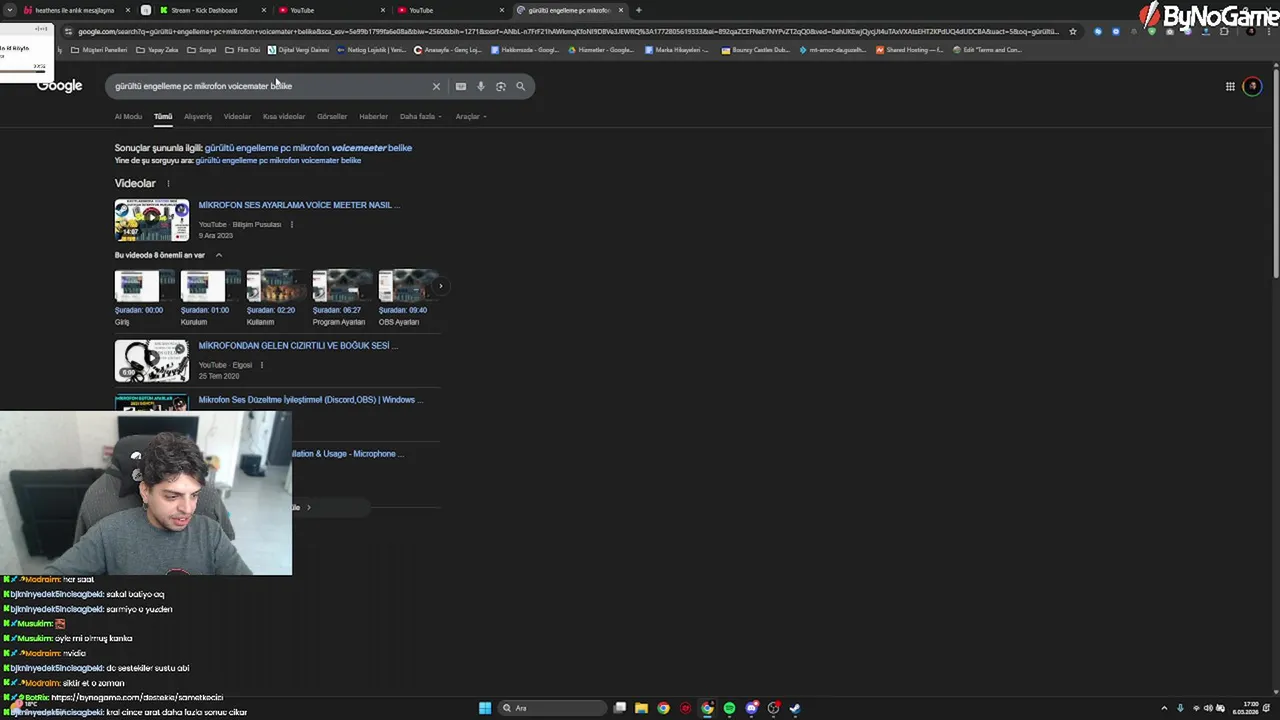Select the Tümü results tab
1280x720 pixels.
coord(163,117)
